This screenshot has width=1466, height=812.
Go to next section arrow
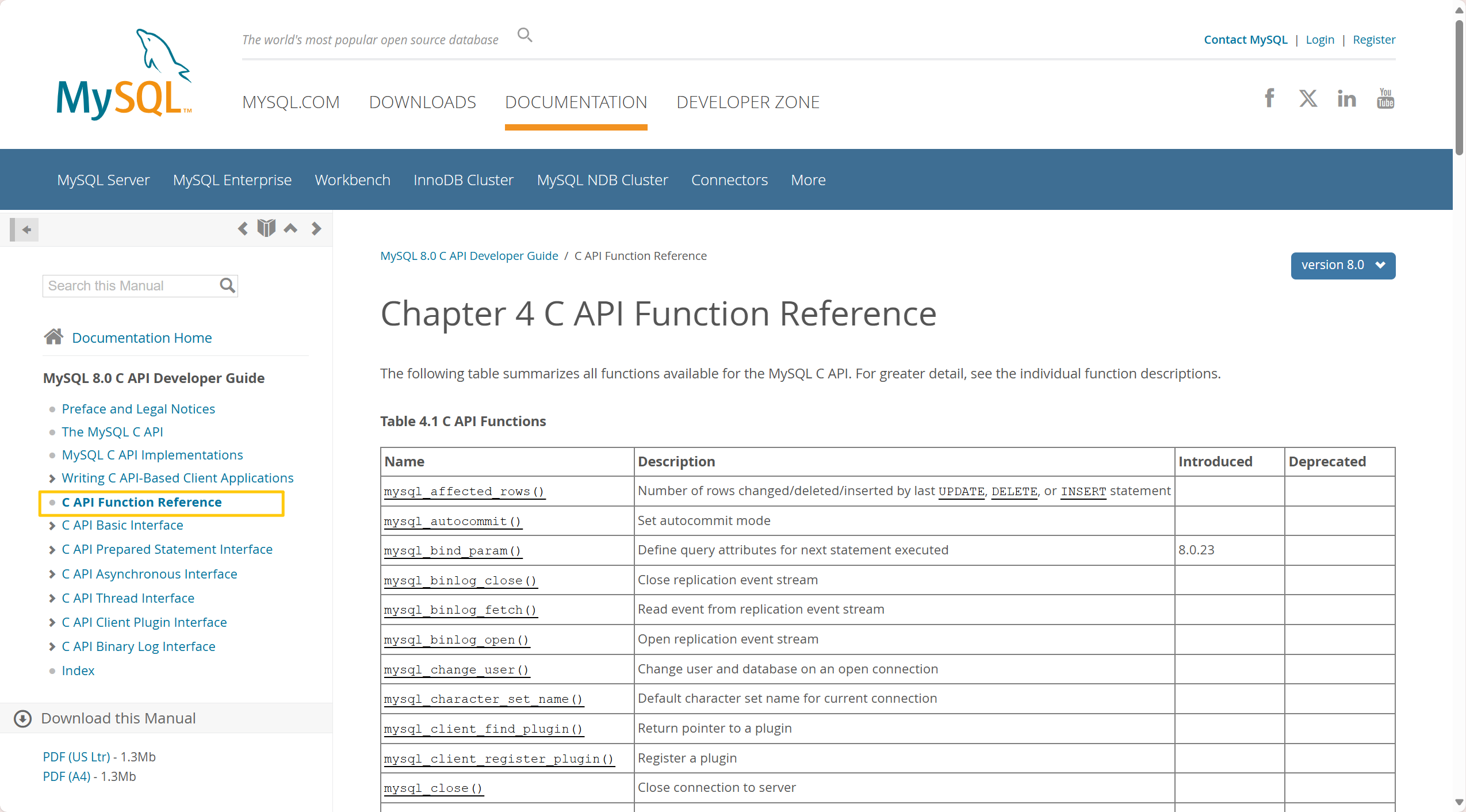point(316,229)
